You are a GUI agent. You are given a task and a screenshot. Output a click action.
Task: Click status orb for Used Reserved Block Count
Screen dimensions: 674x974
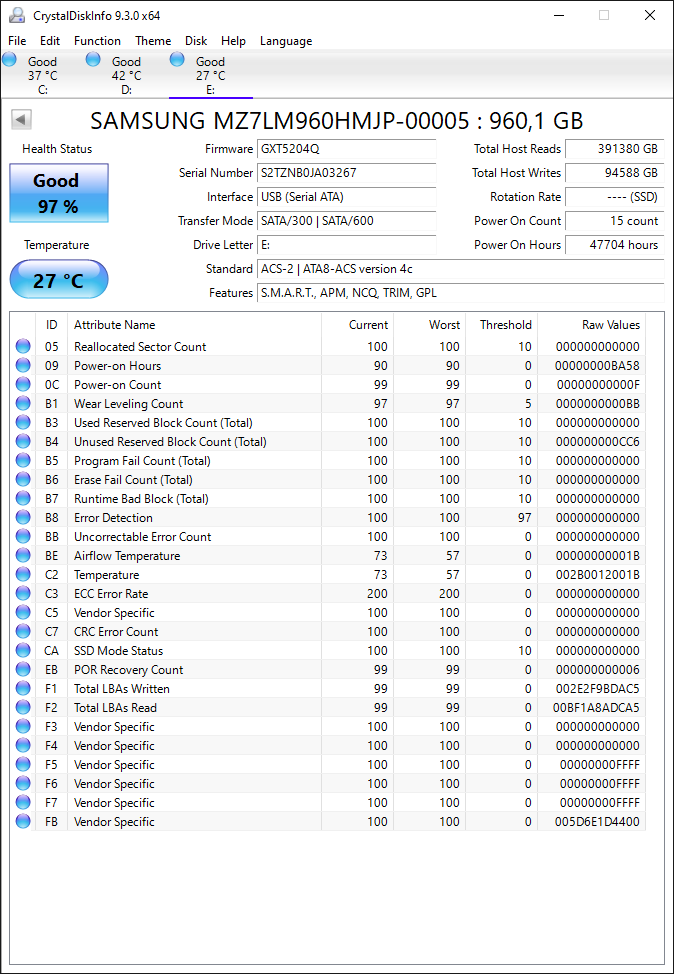click(23, 422)
